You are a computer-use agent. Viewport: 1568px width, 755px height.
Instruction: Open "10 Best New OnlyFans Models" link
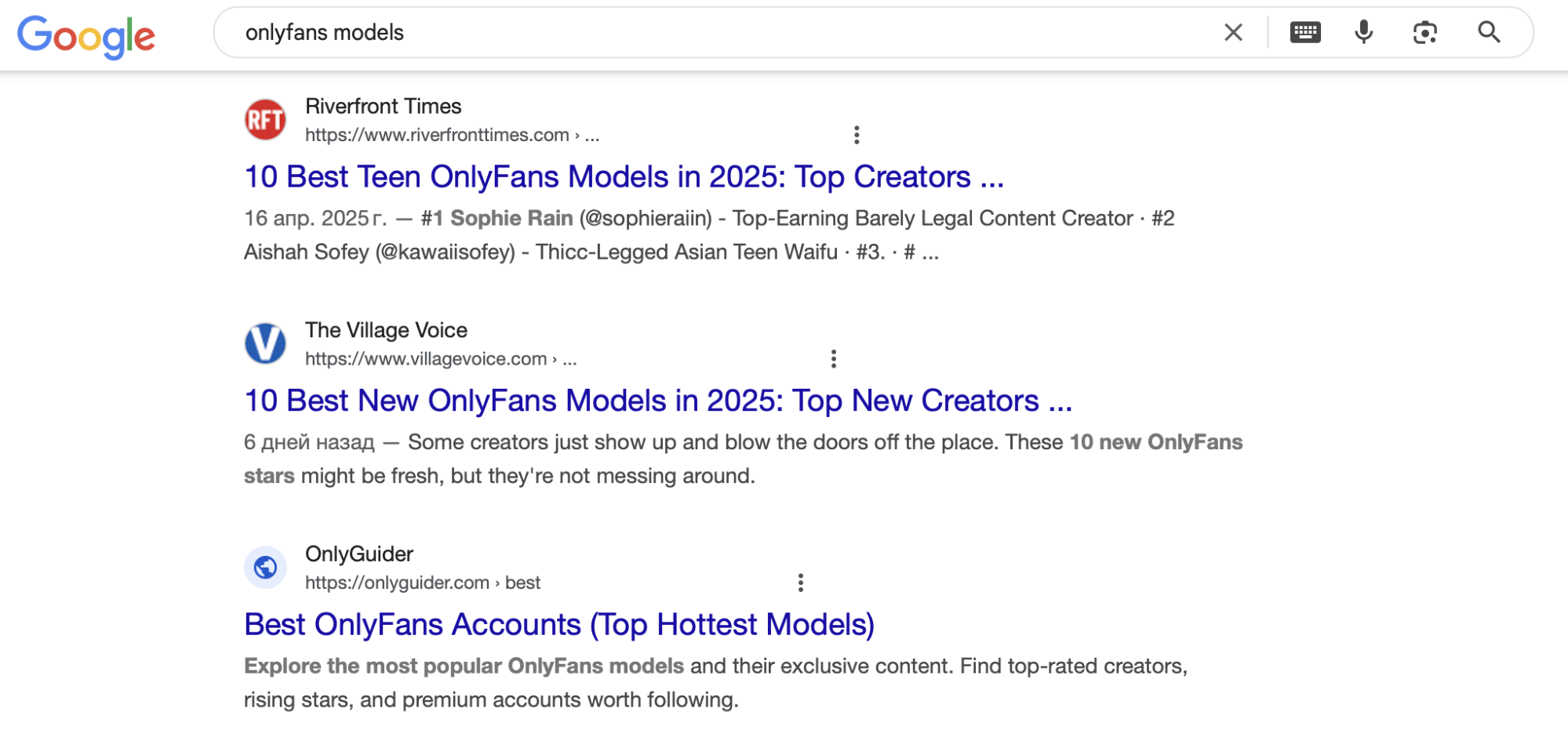click(657, 401)
